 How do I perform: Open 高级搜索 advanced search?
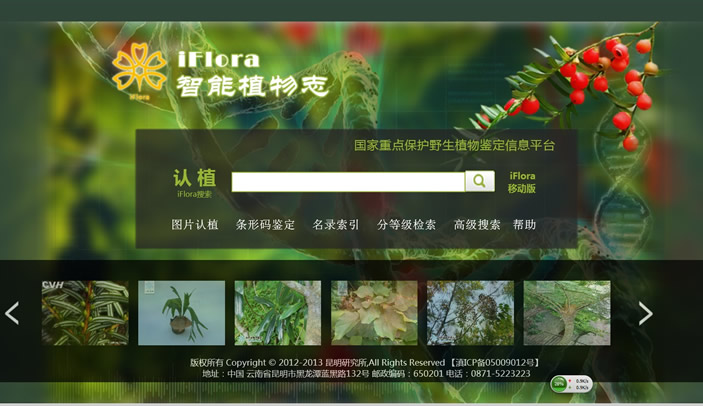pyautogui.click(x=476, y=225)
